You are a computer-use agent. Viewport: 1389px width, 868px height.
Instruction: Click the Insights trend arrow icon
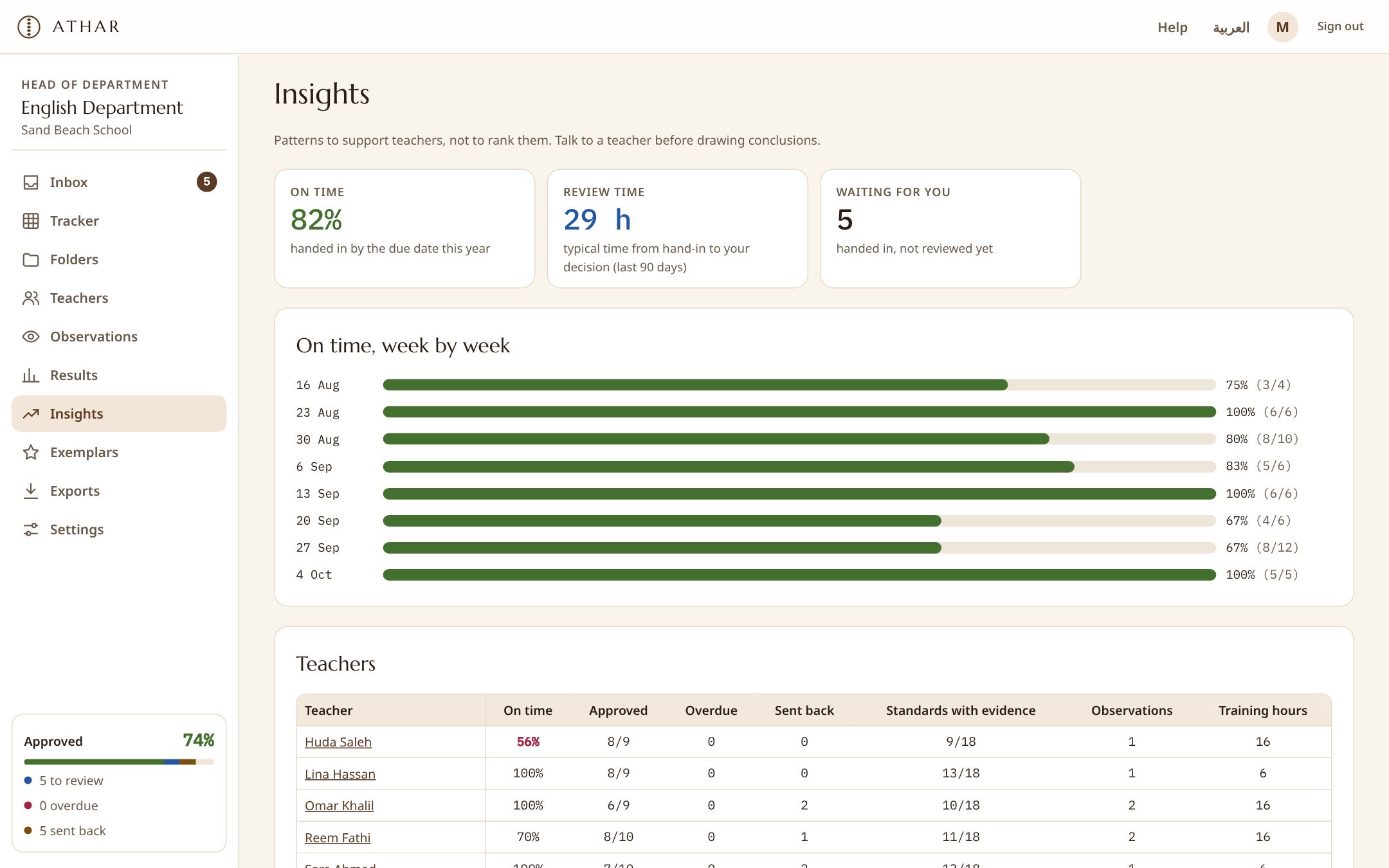click(x=31, y=414)
